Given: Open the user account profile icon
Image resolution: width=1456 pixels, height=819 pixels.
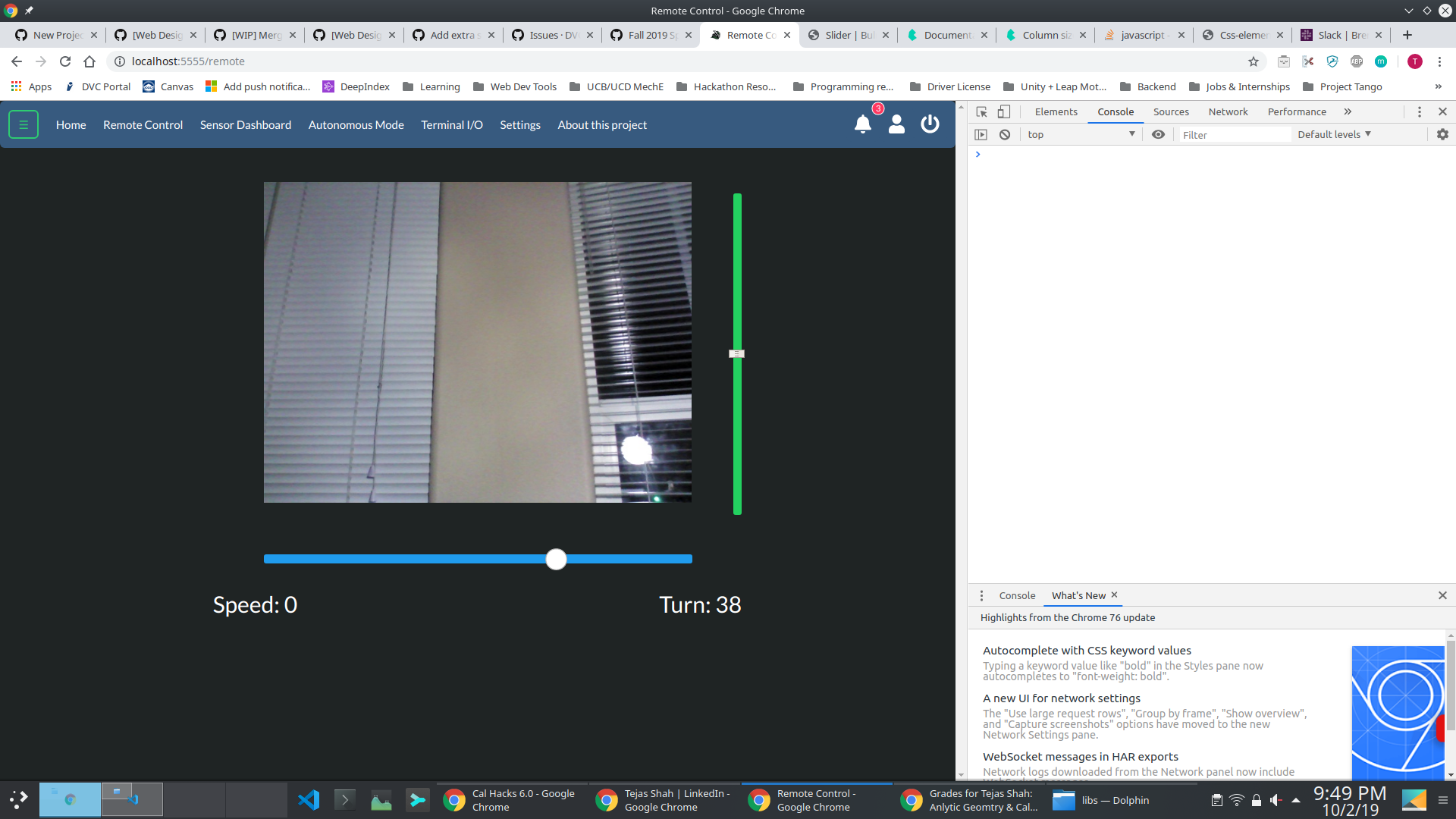Looking at the screenshot, I should (x=896, y=124).
